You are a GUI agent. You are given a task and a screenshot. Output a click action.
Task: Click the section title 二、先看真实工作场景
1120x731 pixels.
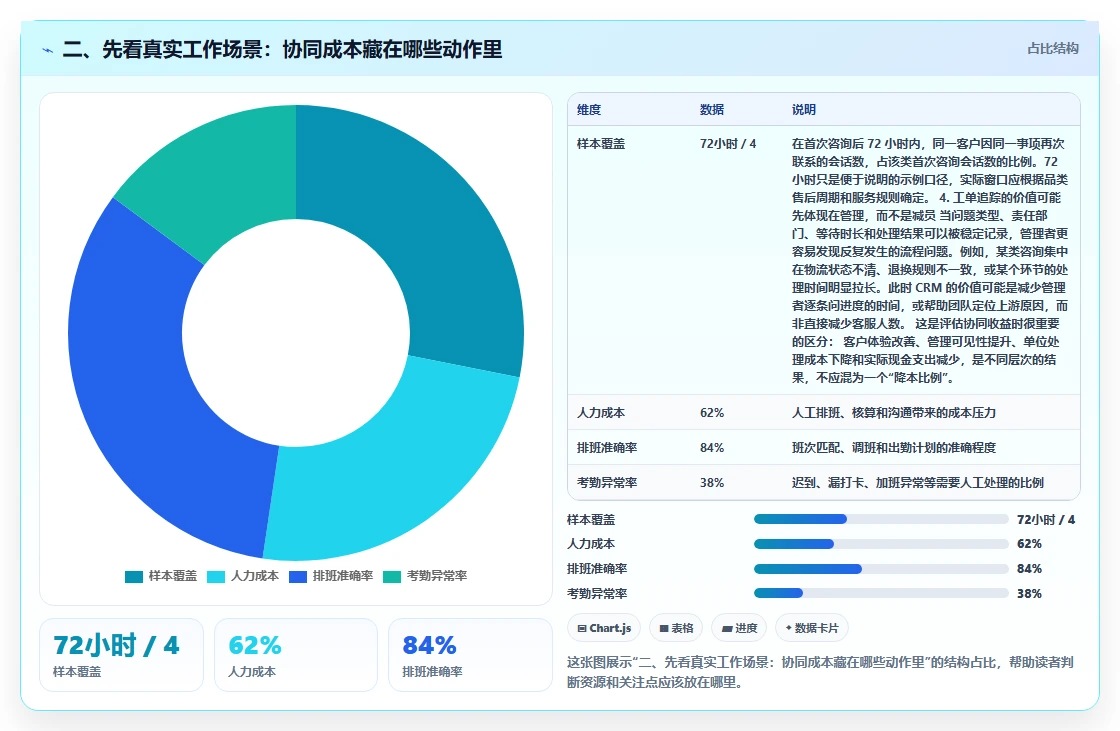click(x=282, y=49)
